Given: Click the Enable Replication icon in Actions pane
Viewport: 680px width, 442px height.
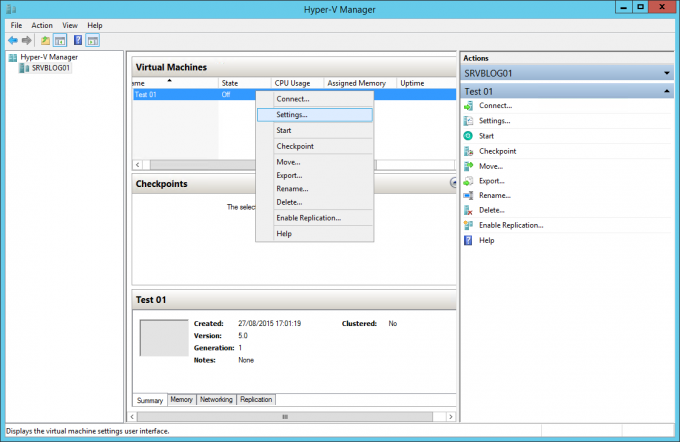Looking at the screenshot, I should (468, 225).
